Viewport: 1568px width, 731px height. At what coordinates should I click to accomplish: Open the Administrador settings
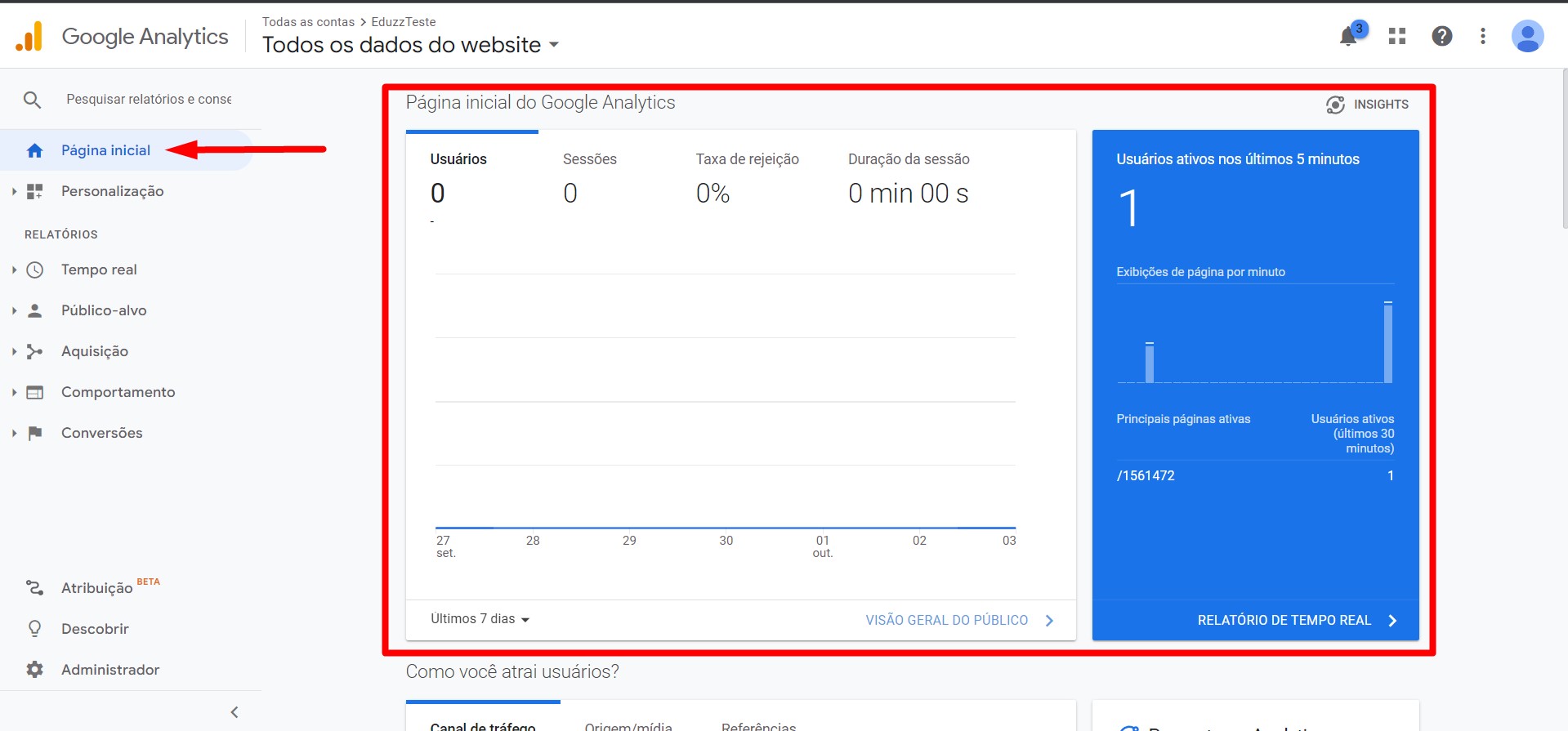pyautogui.click(x=110, y=670)
